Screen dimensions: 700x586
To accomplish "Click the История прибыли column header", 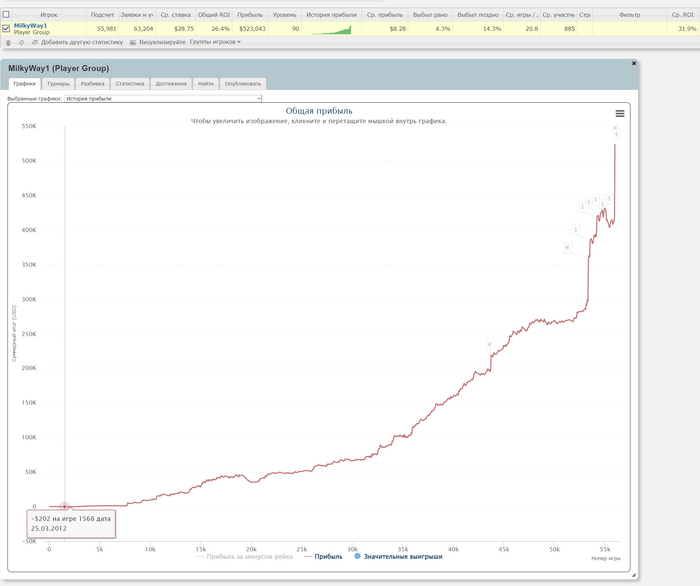I will 331,15.
